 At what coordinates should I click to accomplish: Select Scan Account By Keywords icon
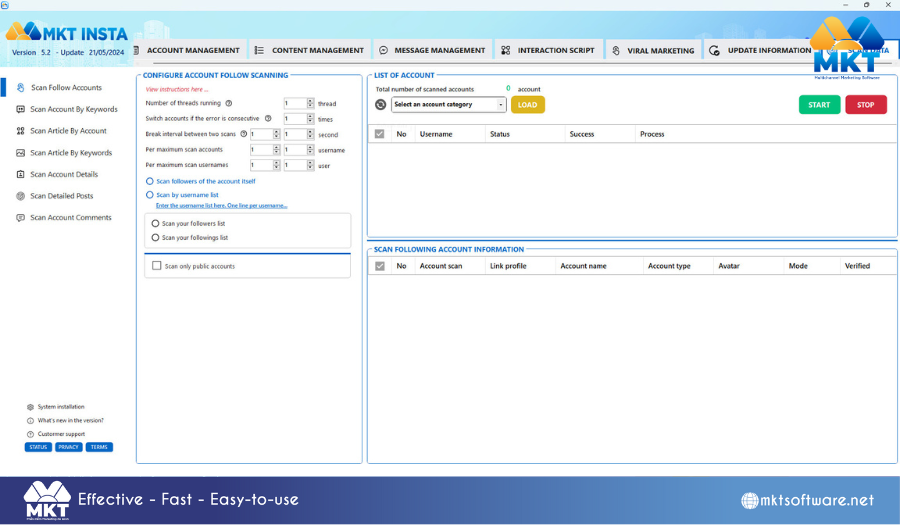(x=21, y=109)
